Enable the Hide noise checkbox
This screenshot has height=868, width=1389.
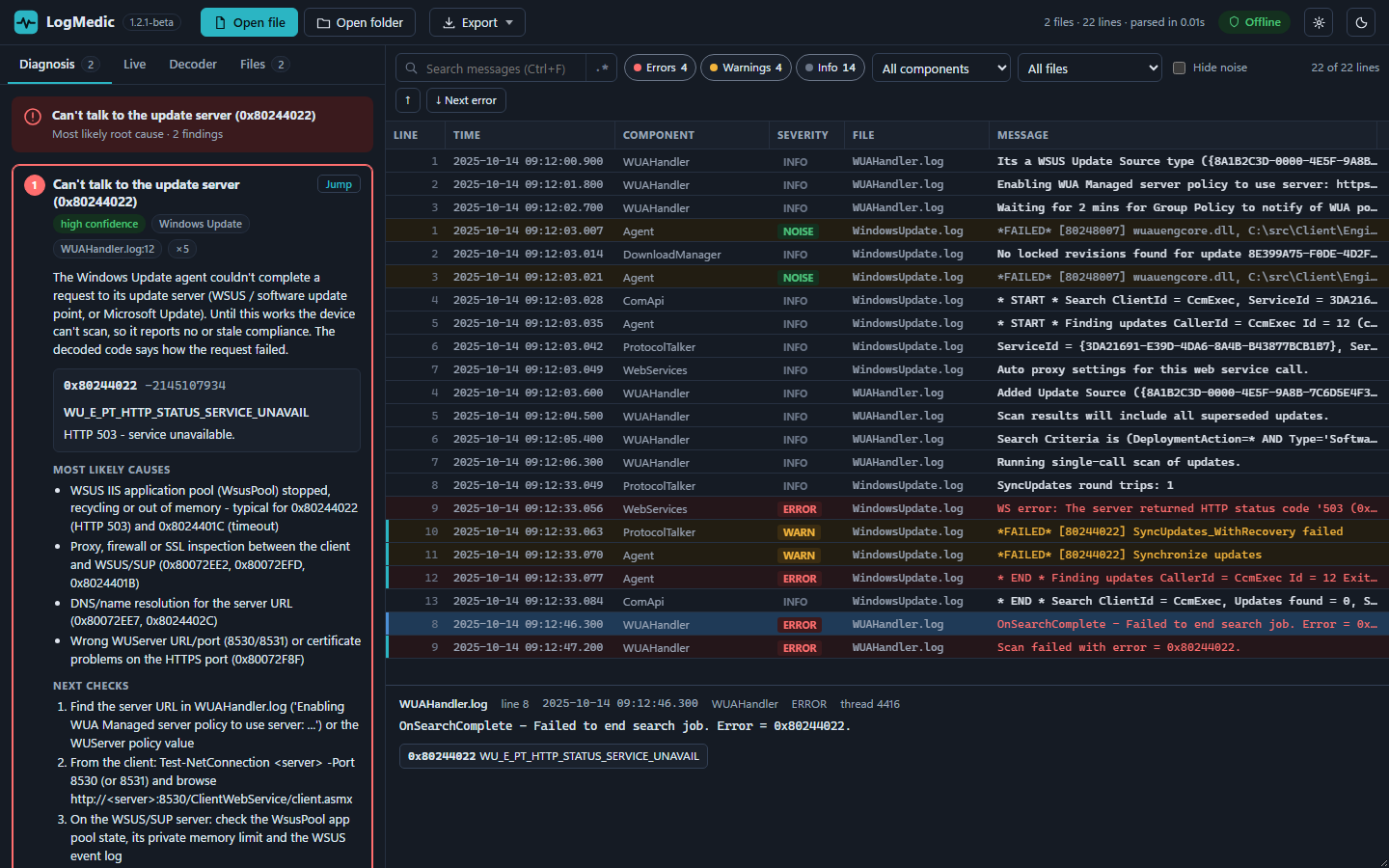1179,68
